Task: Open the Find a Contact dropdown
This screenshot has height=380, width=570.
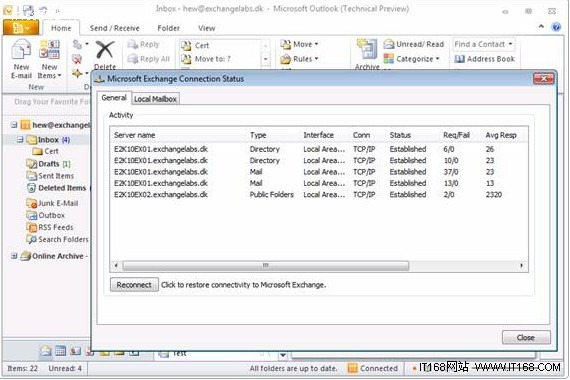Action: click(511, 44)
